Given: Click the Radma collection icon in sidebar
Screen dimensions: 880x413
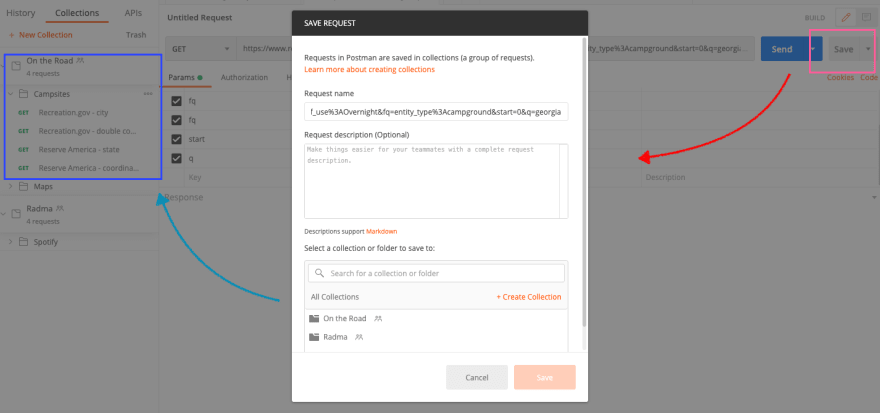Looking at the screenshot, I should [x=16, y=213].
